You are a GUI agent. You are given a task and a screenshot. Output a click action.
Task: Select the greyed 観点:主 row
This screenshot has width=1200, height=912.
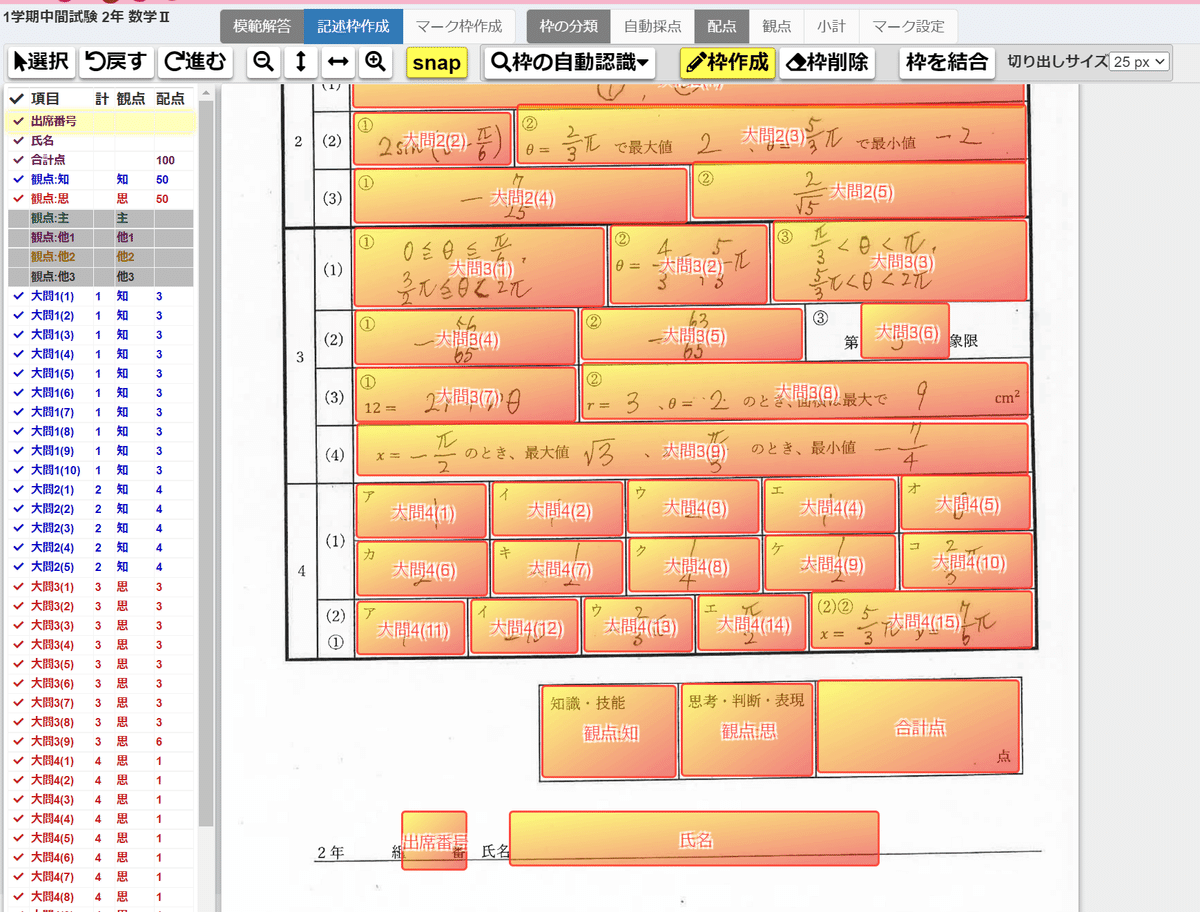[100, 218]
